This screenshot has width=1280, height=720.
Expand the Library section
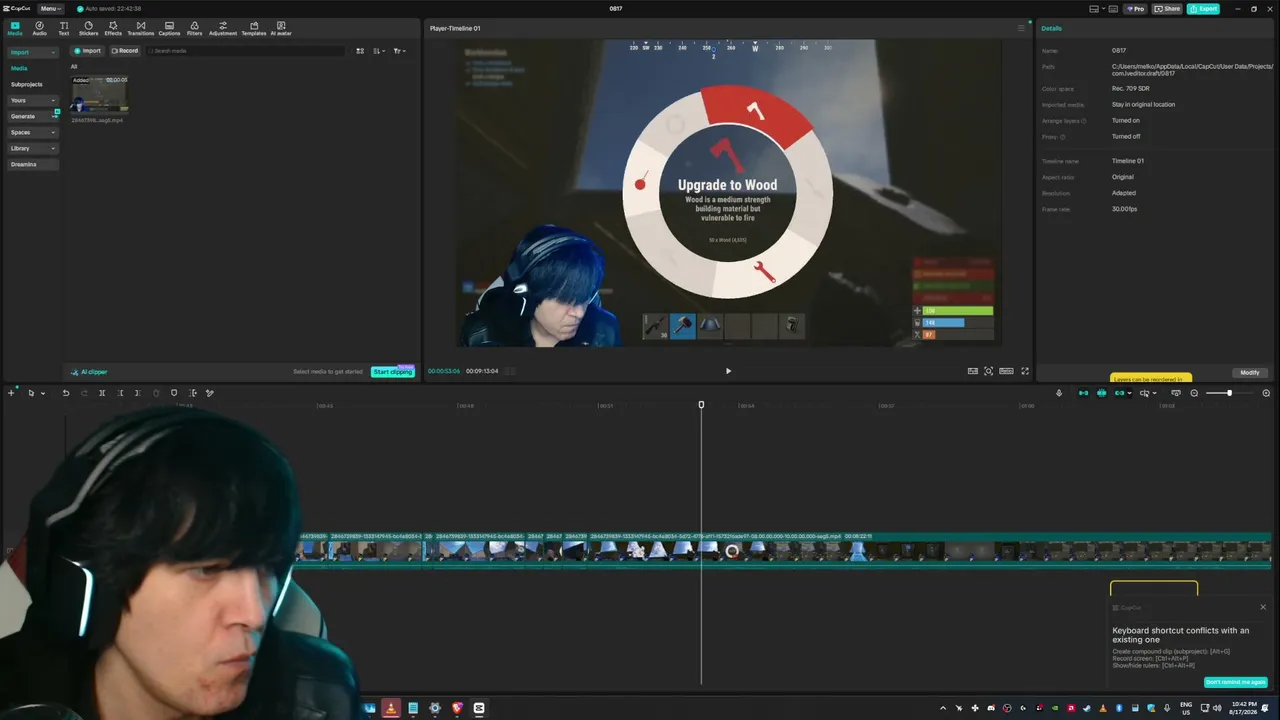[32, 148]
